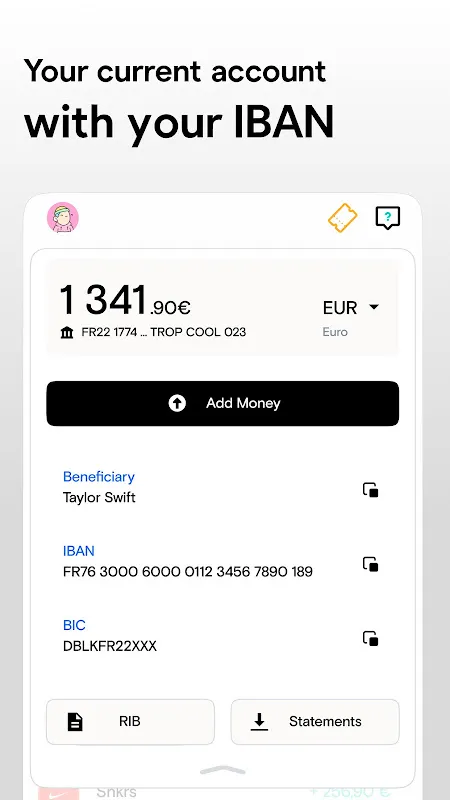The height and width of the screenshot is (800, 450).
Task: Click the Add Money button
Action: tap(222, 404)
